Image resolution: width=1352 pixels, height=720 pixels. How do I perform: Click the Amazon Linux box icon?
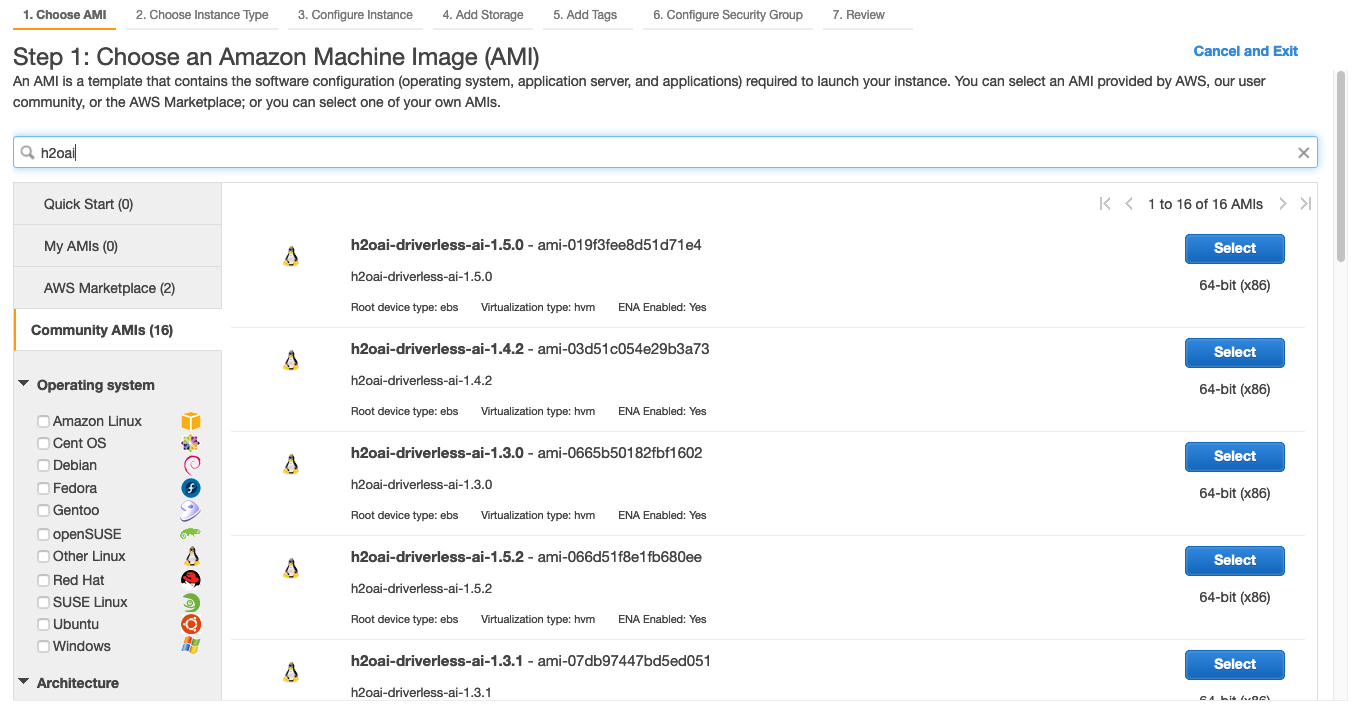click(x=190, y=420)
